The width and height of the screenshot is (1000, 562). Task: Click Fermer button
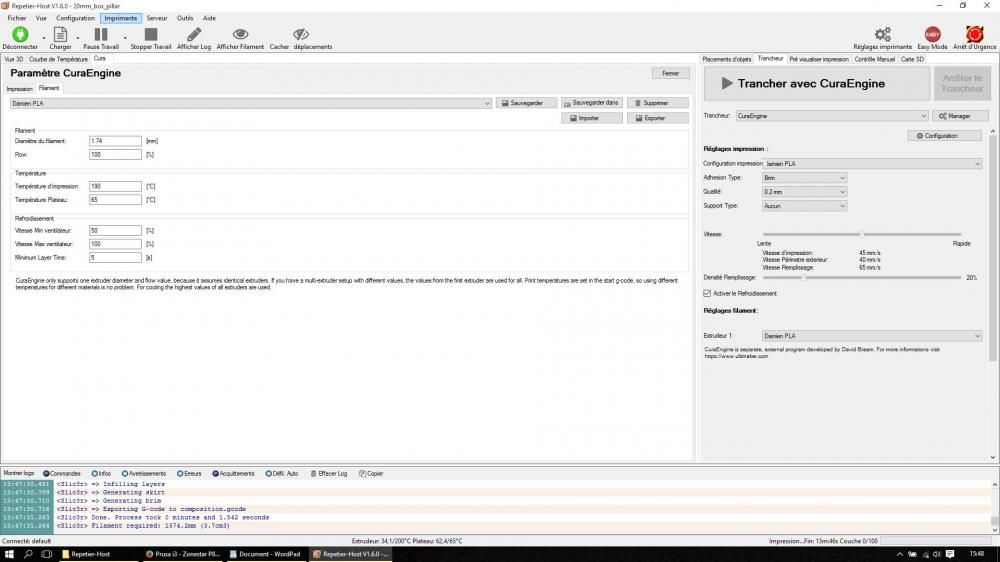(x=670, y=73)
